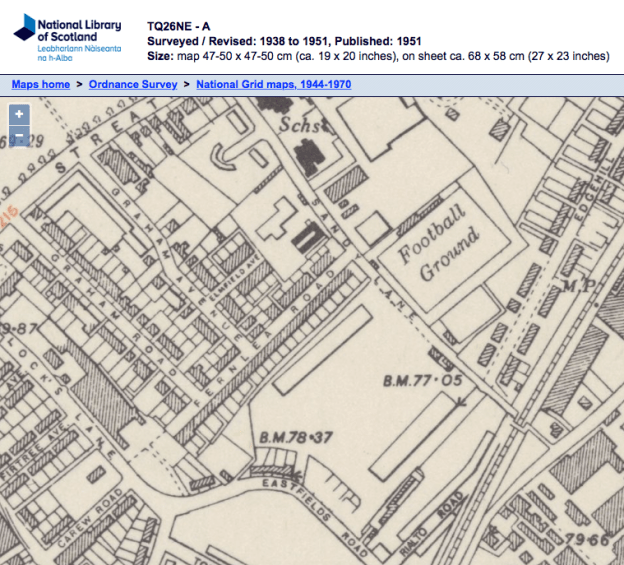Click the zoom in plus button

click(18, 115)
